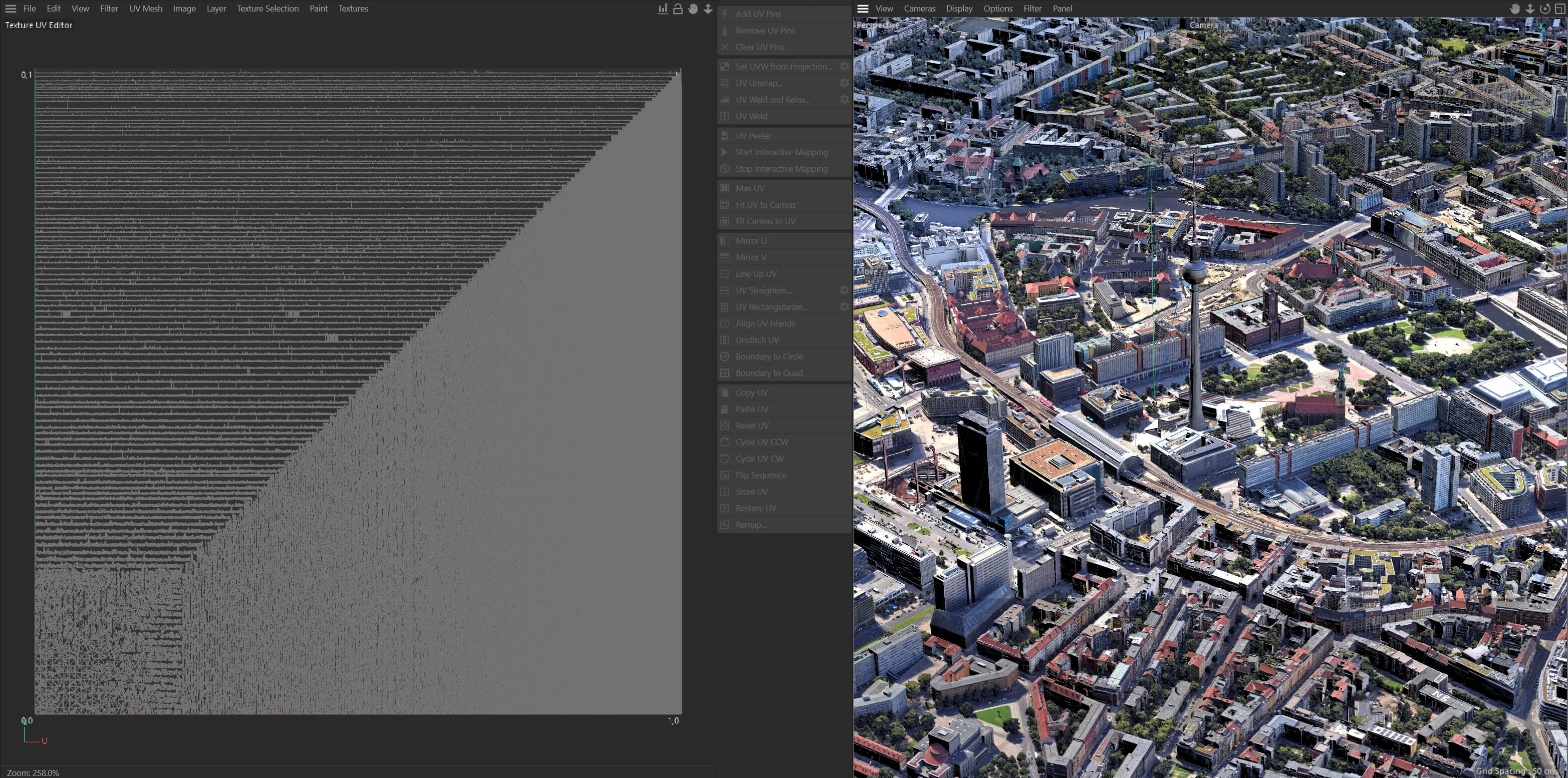
Task: Toggle the lock icon in UV editor header
Action: [677, 9]
